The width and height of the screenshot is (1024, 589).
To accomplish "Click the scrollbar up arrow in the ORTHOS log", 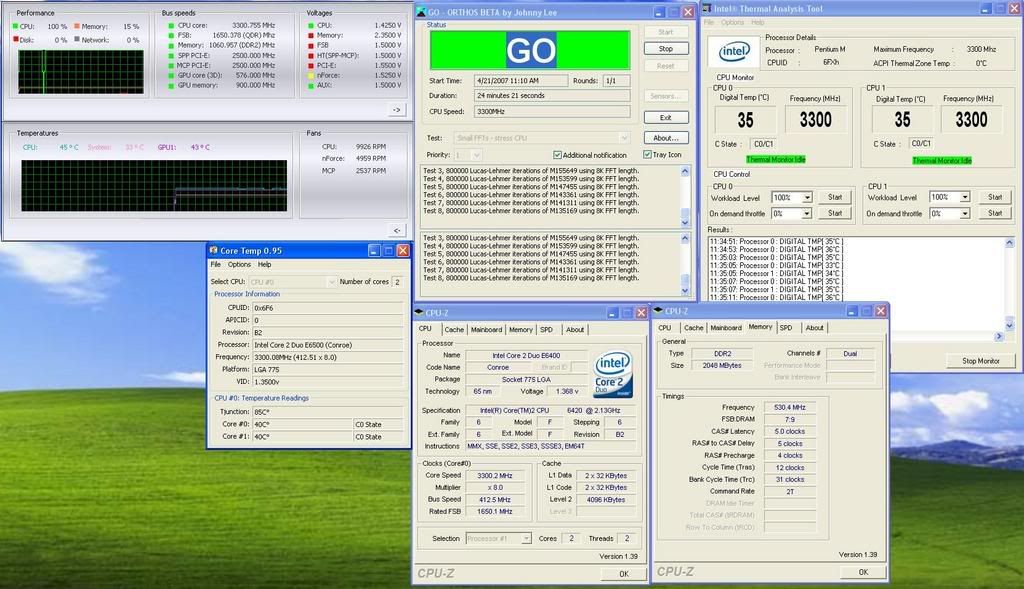I will [x=686, y=170].
